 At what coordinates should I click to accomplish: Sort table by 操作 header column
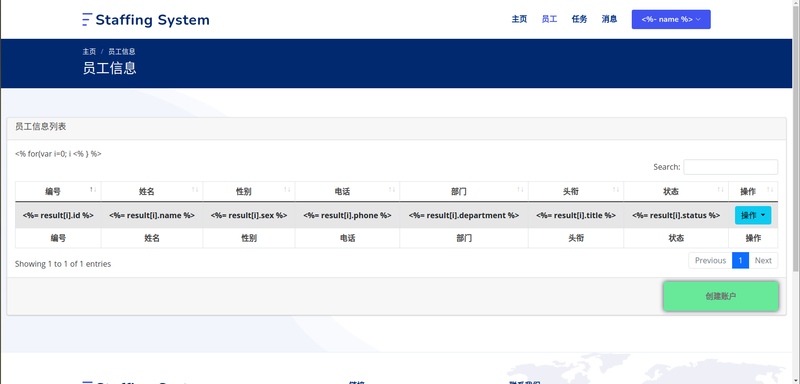[753, 192]
